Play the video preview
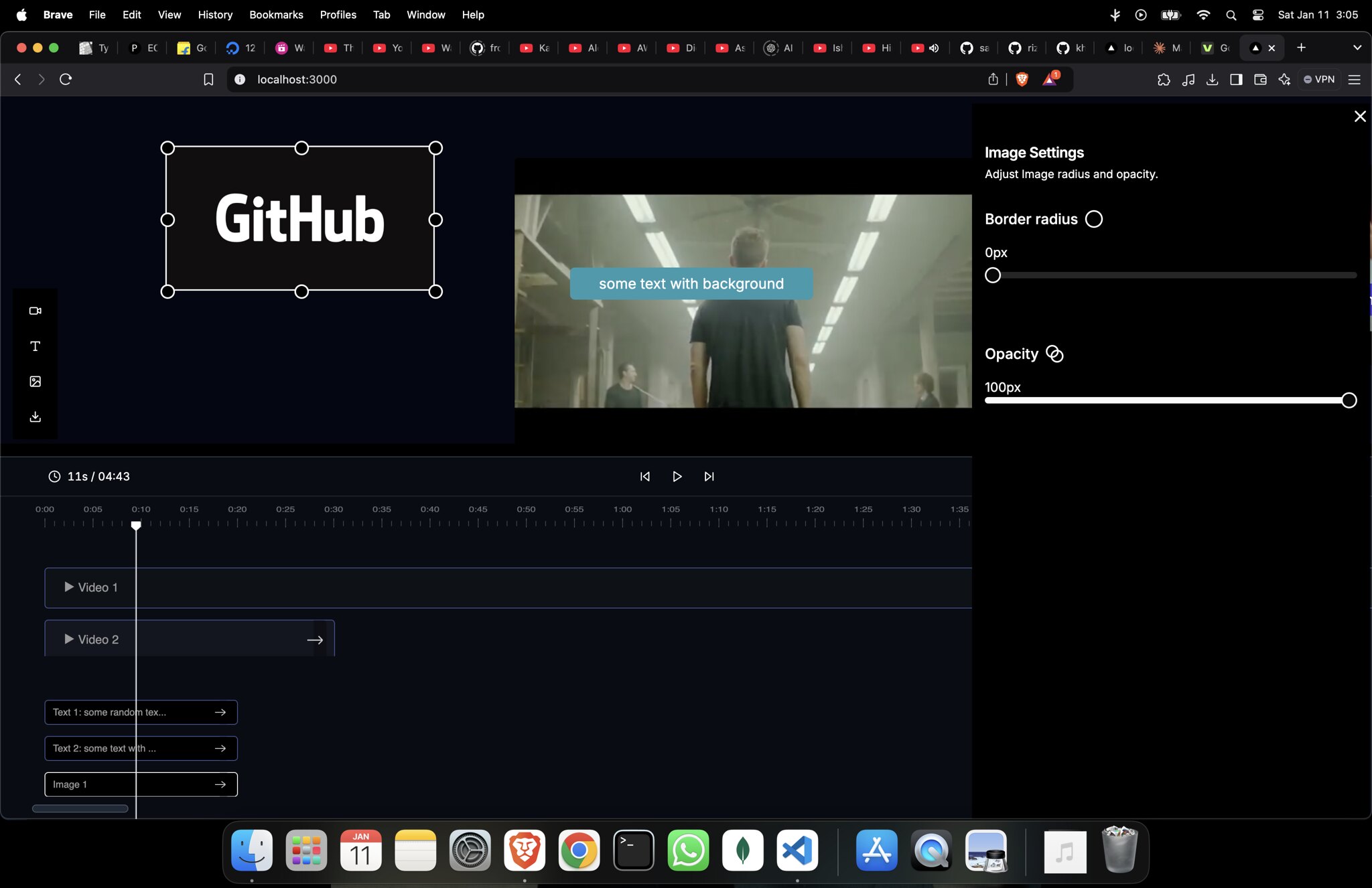1372x888 pixels. (x=677, y=477)
